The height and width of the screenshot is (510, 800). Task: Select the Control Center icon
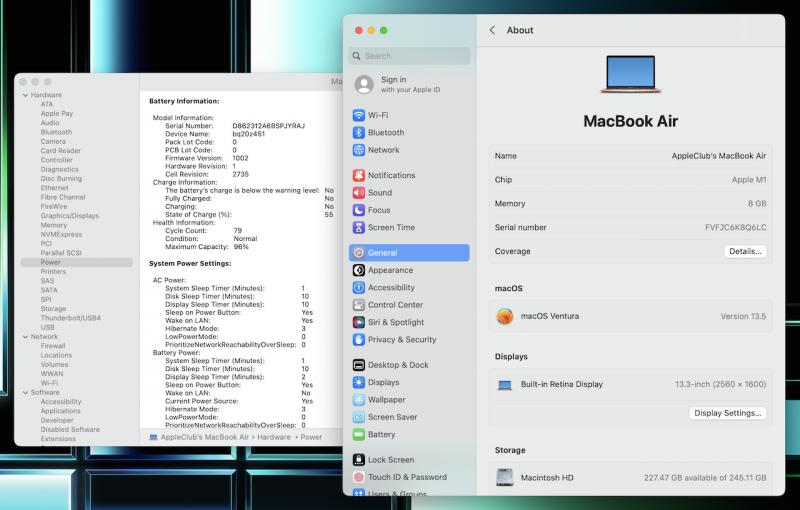pyautogui.click(x=359, y=305)
